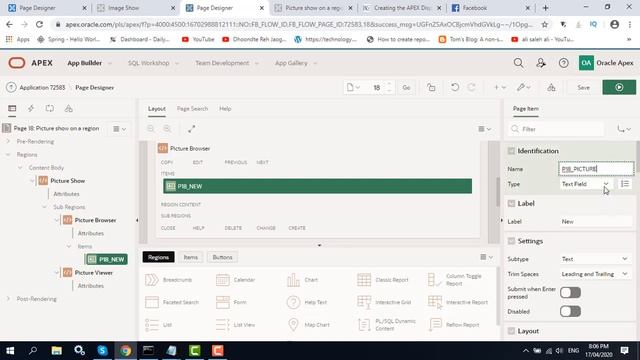Open the App Builder menu
Screen dimensions: 640x360
(89, 63)
